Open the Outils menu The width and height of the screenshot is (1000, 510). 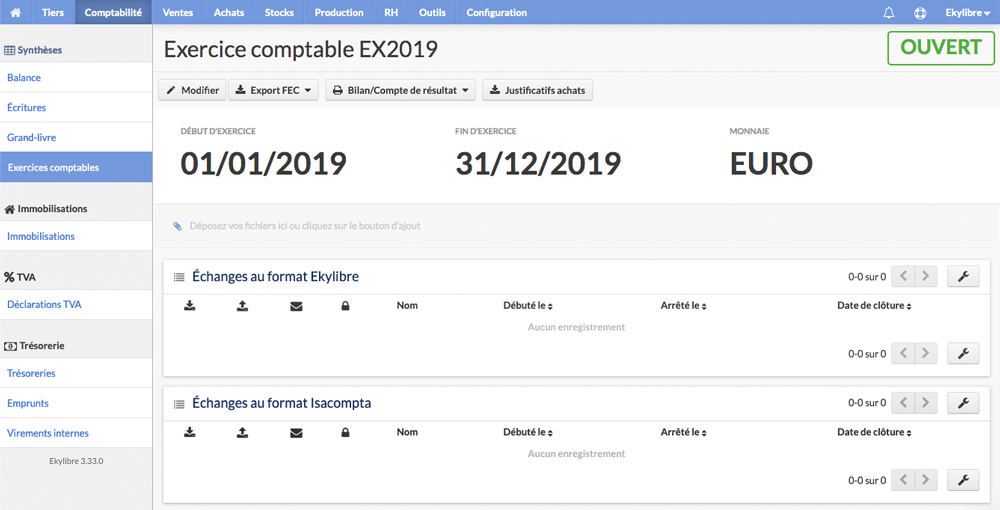click(x=432, y=12)
